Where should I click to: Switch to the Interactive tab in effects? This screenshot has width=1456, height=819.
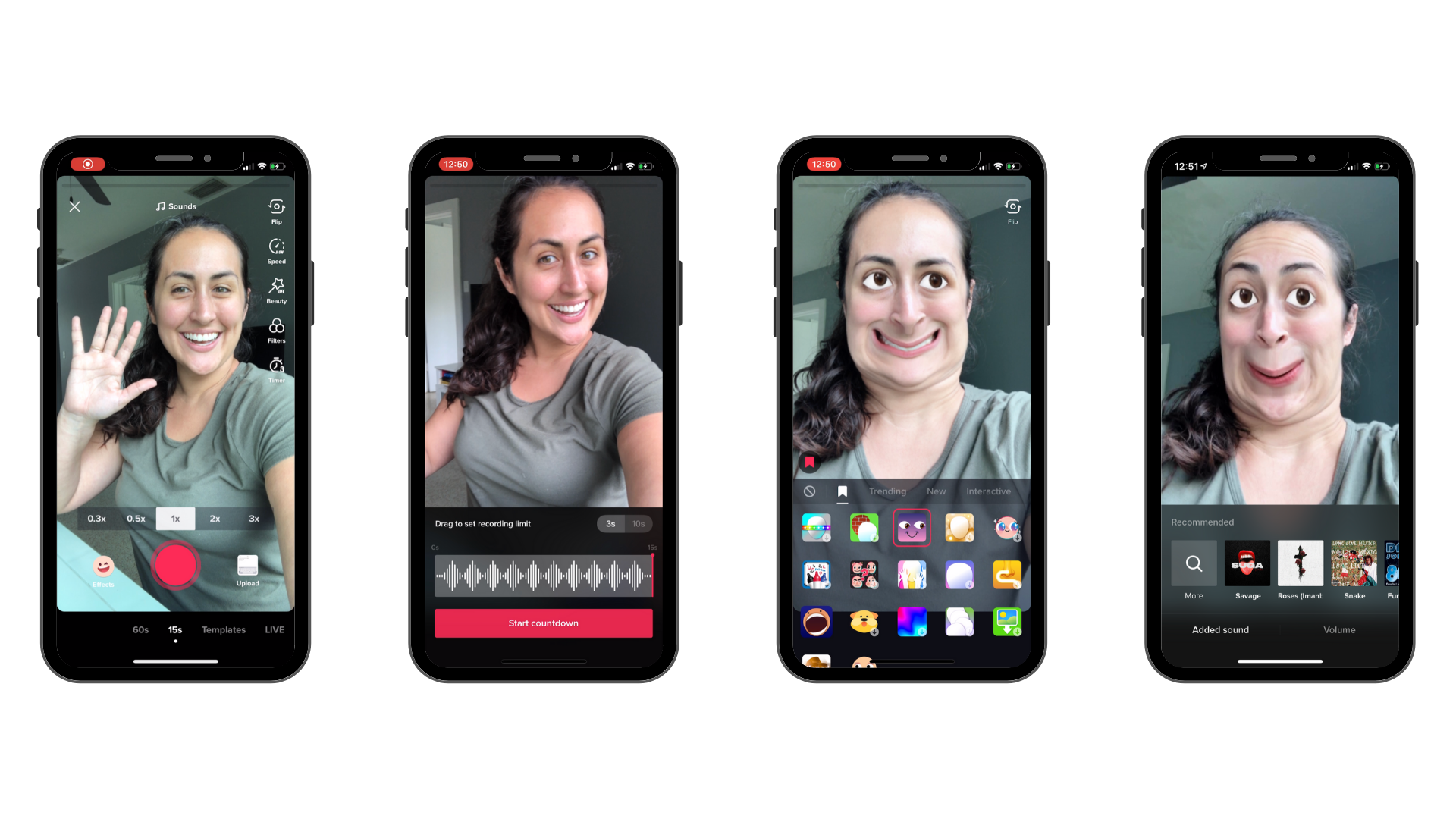pos(988,491)
